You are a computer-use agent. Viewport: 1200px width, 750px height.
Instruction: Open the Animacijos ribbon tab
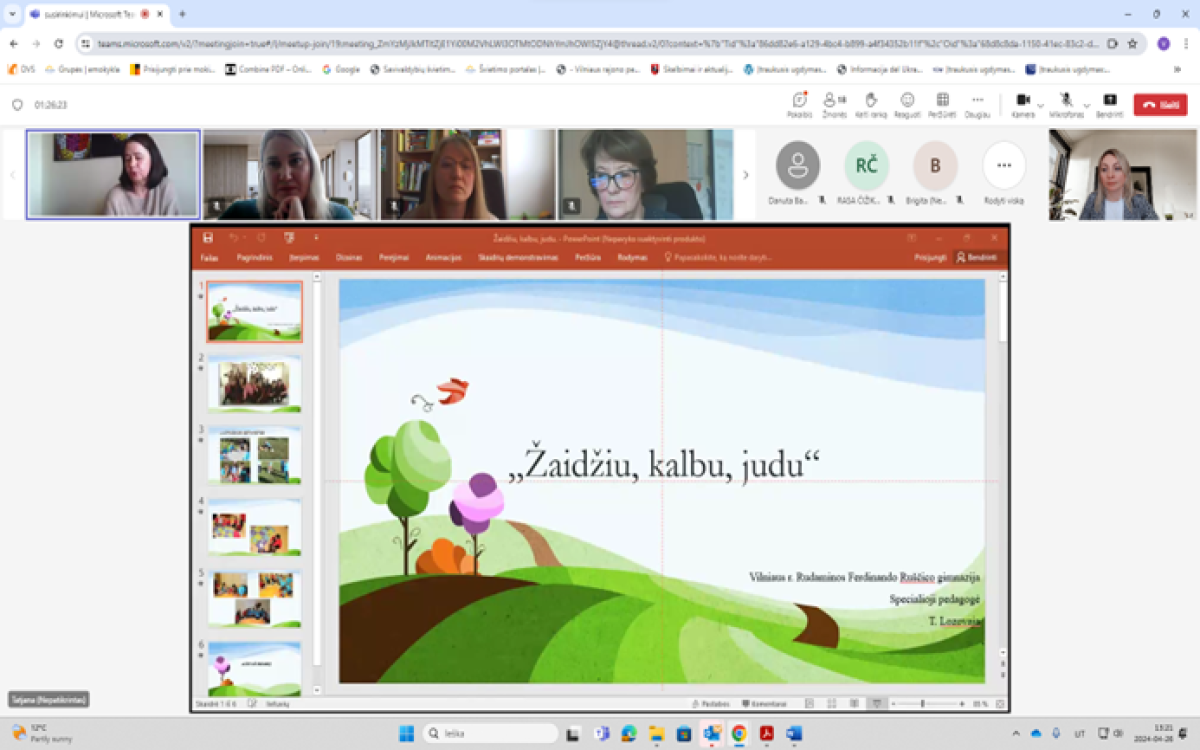pos(443,258)
